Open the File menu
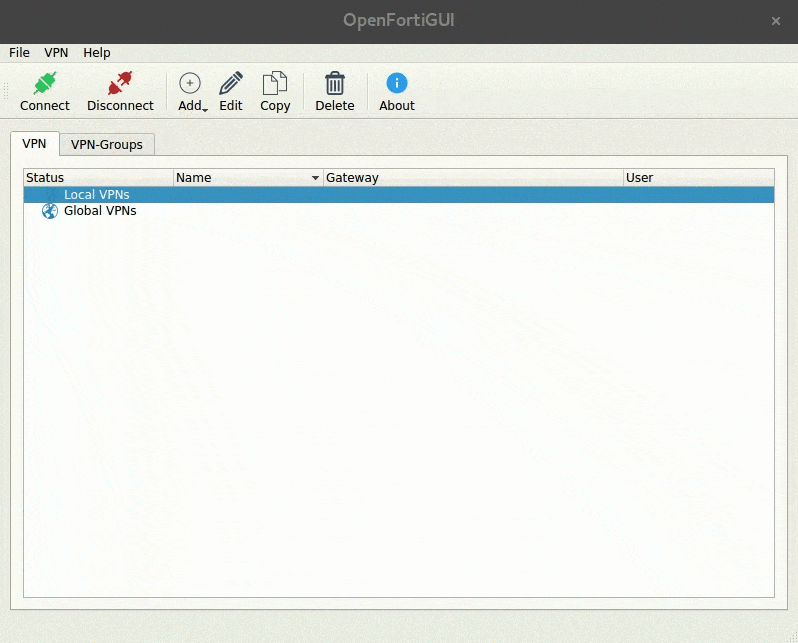 tap(19, 53)
